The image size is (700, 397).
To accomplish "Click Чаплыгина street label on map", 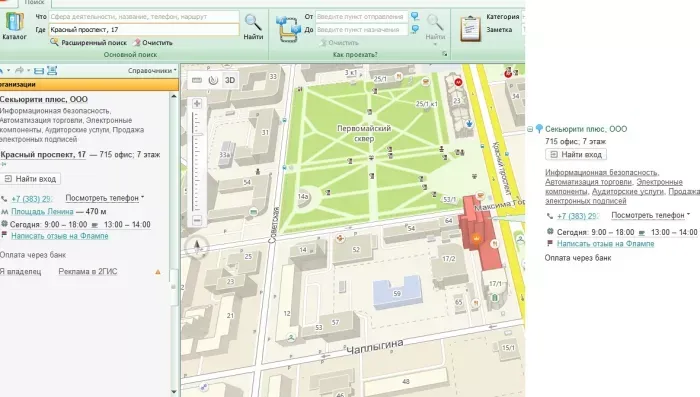I will click(x=375, y=346).
